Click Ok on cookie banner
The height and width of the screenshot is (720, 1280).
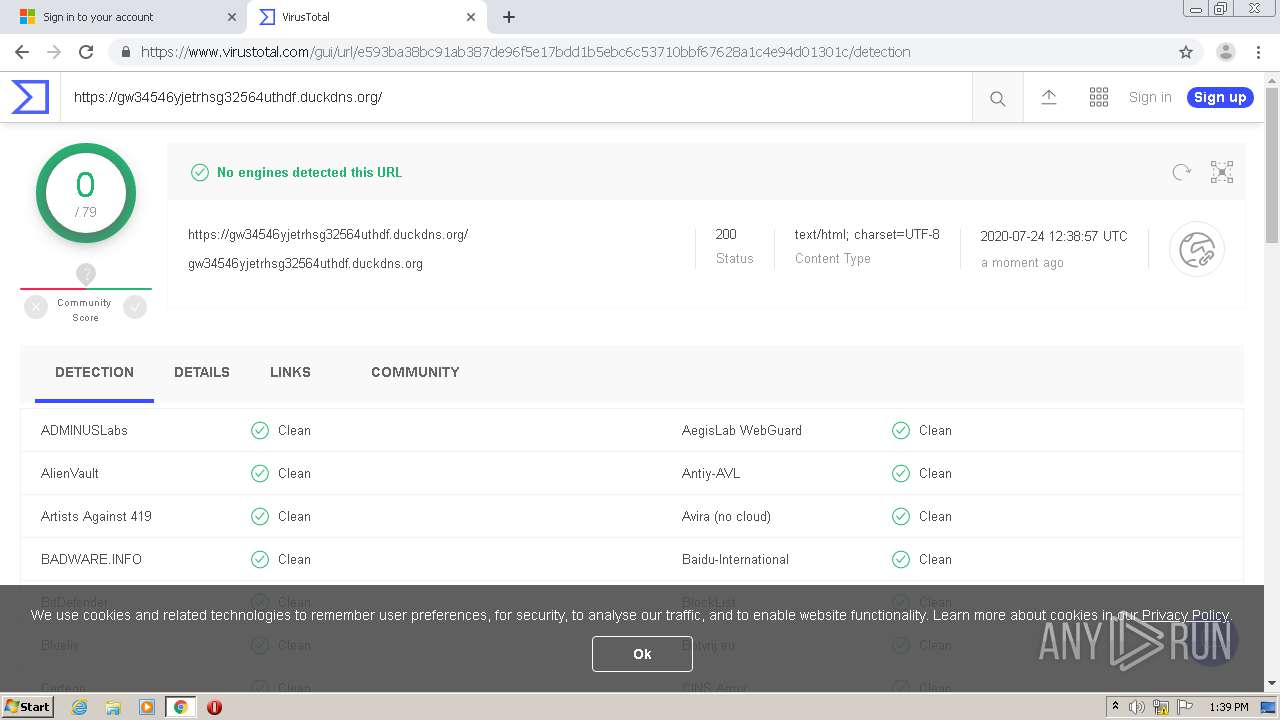(x=642, y=653)
